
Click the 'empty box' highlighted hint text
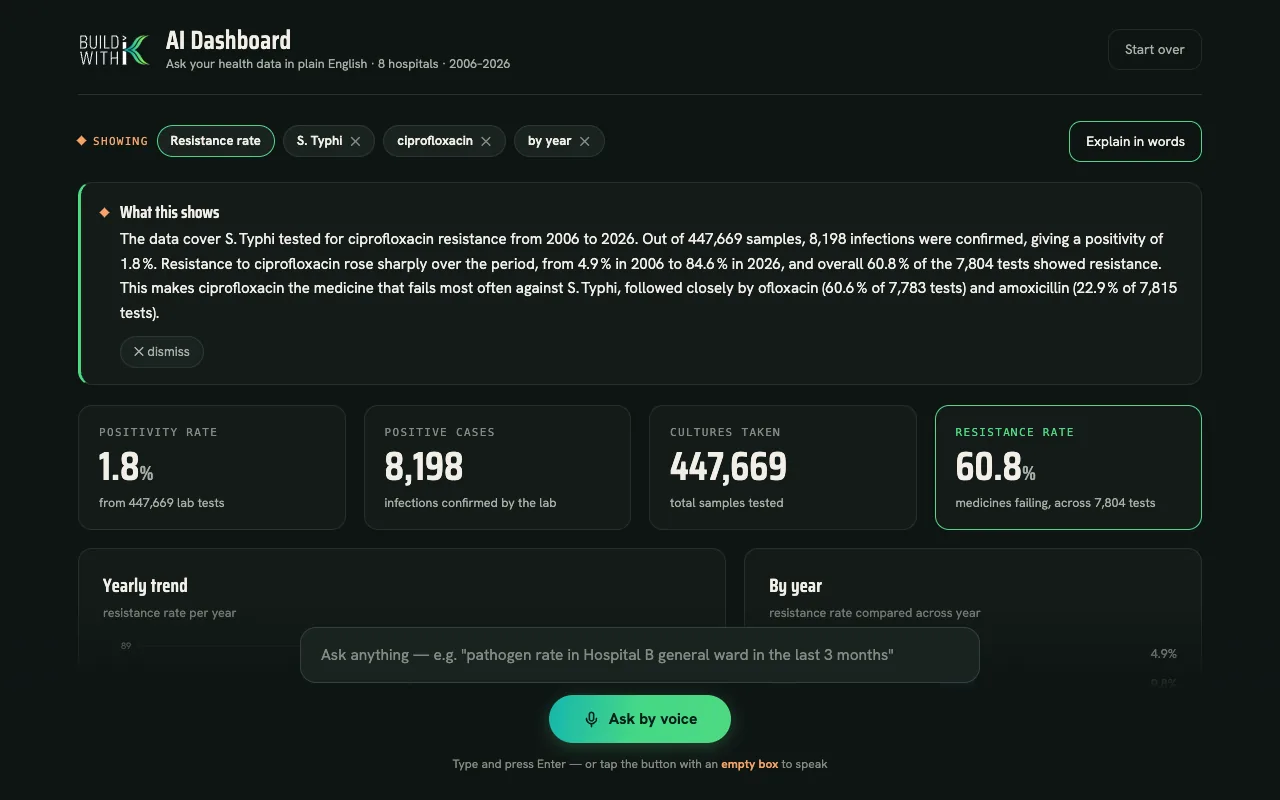(749, 764)
